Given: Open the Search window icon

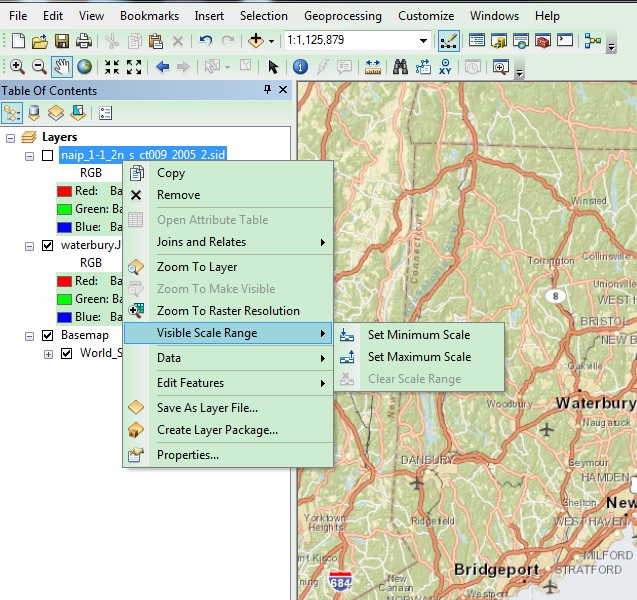Looking at the screenshot, I should [x=520, y=41].
